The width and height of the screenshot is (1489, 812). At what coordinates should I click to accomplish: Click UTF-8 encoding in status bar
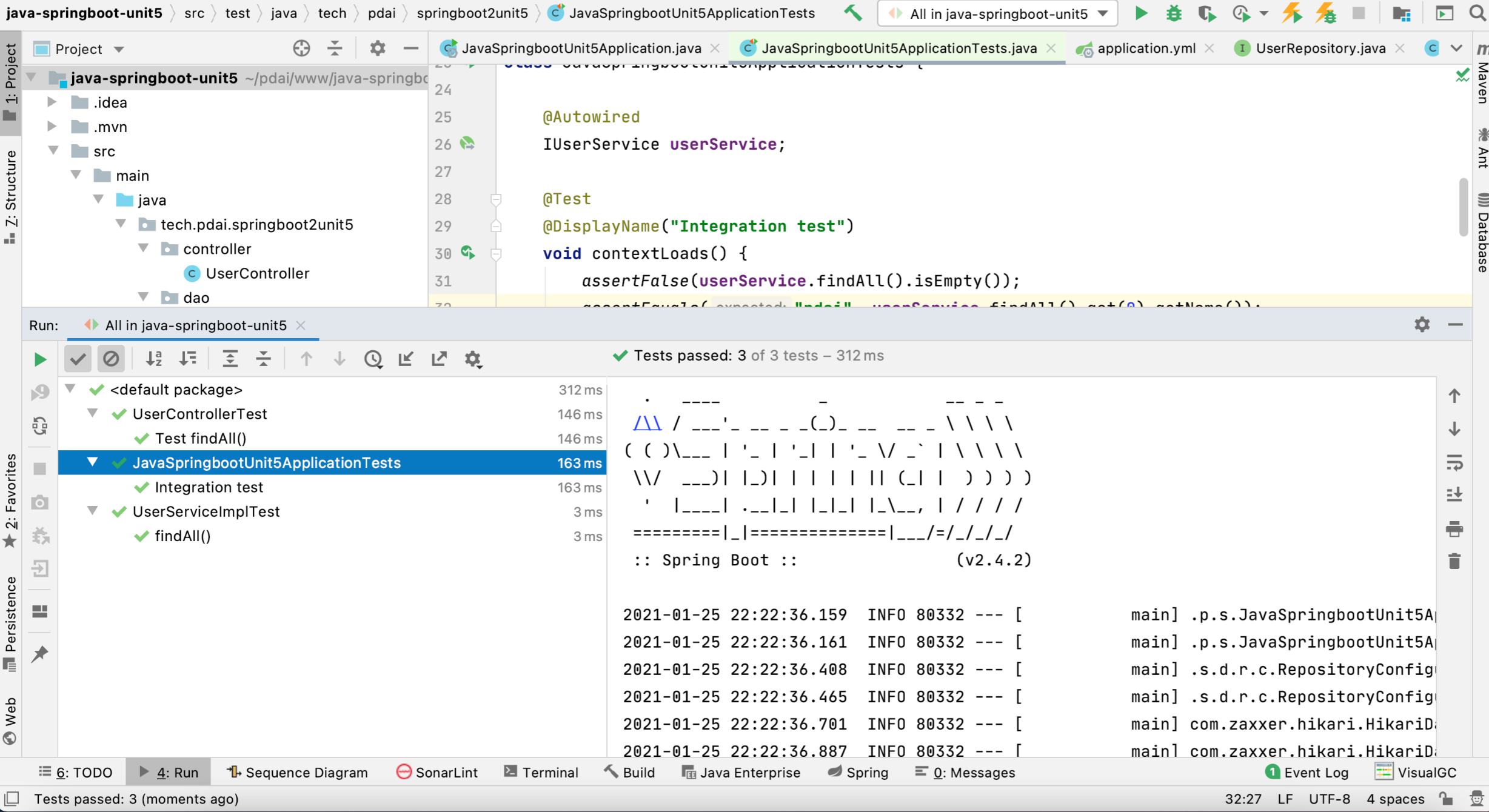[x=1329, y=799]
